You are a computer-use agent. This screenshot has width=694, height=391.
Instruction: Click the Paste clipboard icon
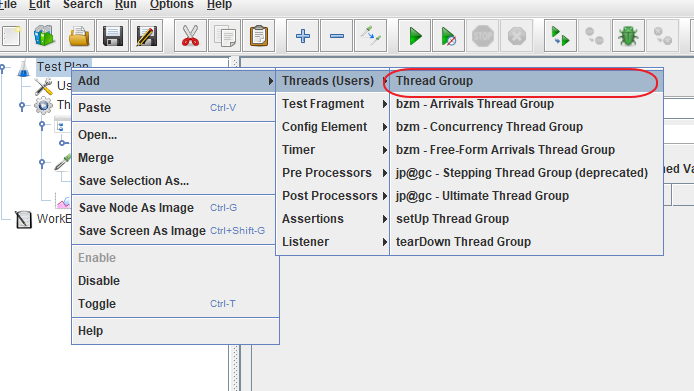coord(258,36)
